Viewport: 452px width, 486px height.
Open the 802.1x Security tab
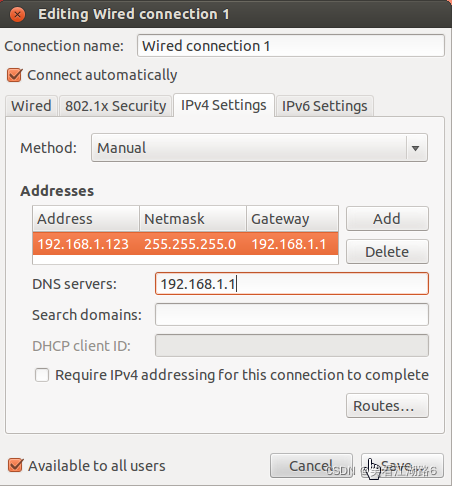click(x=115, y=106)
